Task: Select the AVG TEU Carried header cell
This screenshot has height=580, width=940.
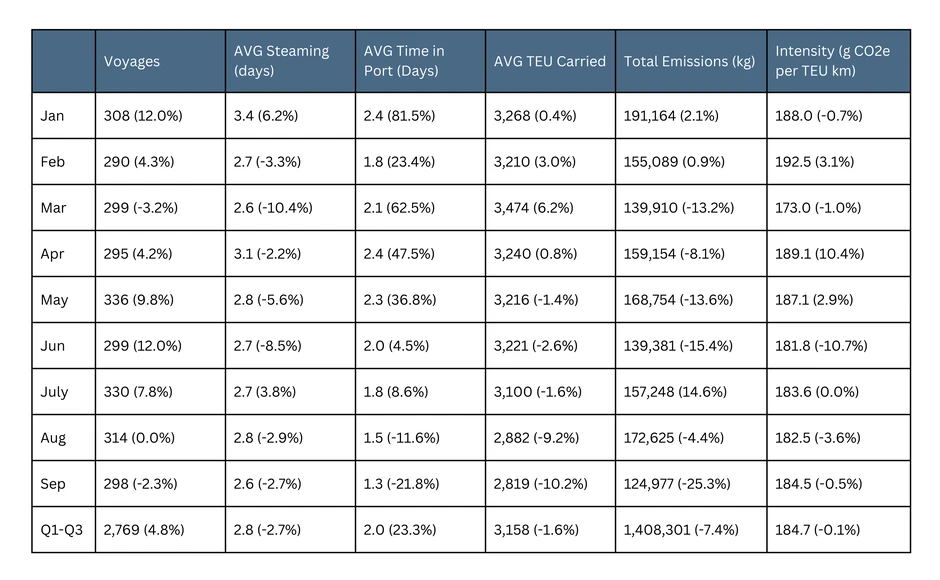Action: 549,61
